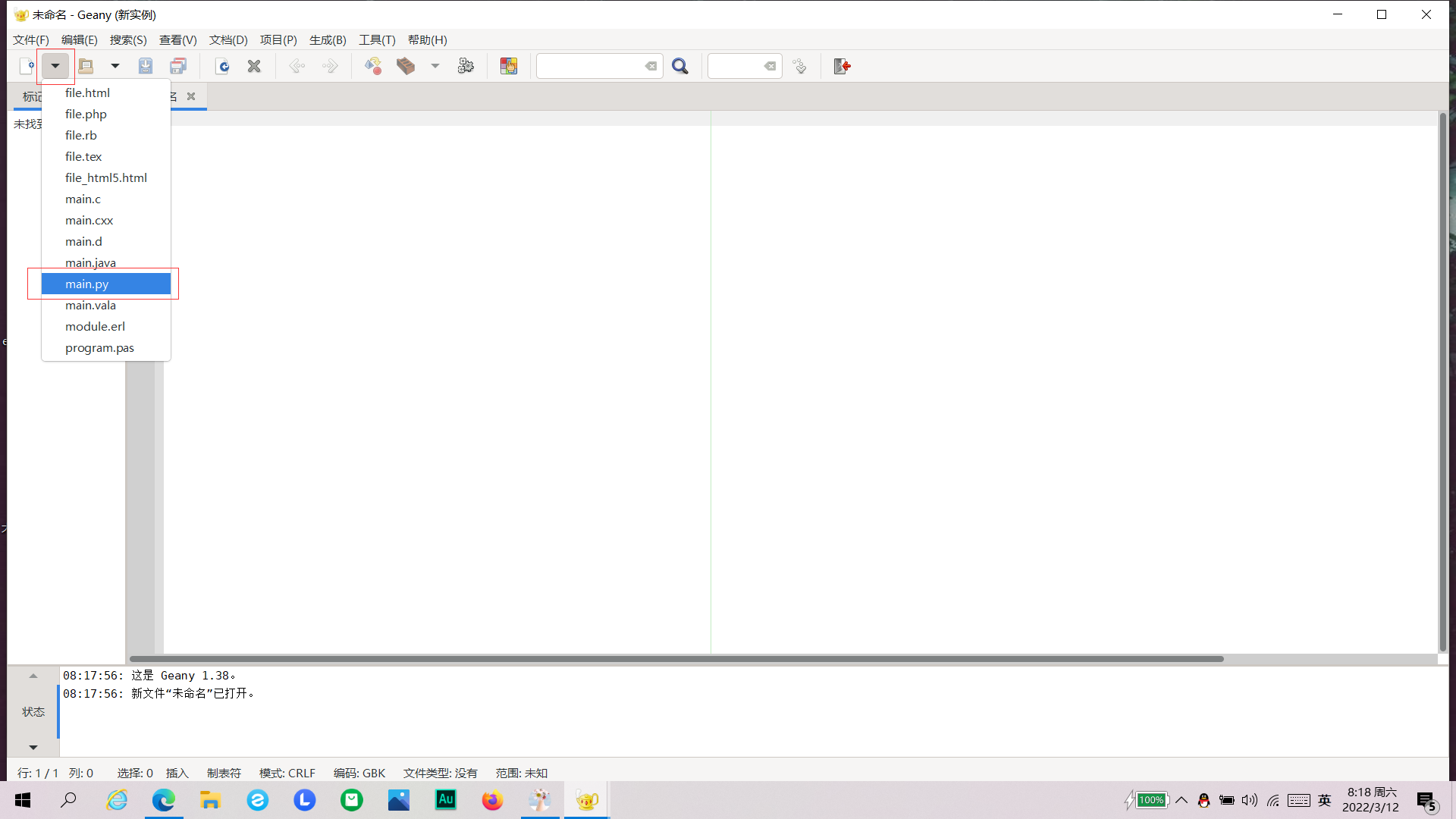The width and height of the screenshot is (1456, 819).
Task: Click the Build brick icon
Action: (406, 66)
